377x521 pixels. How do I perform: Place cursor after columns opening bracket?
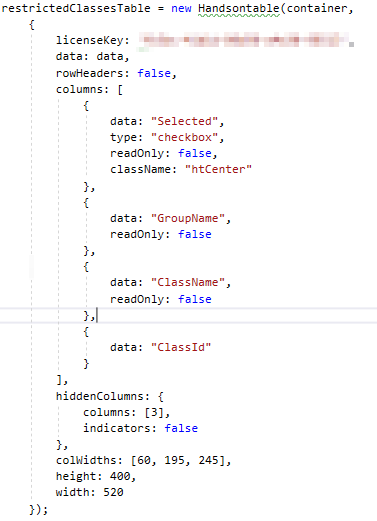123,89
